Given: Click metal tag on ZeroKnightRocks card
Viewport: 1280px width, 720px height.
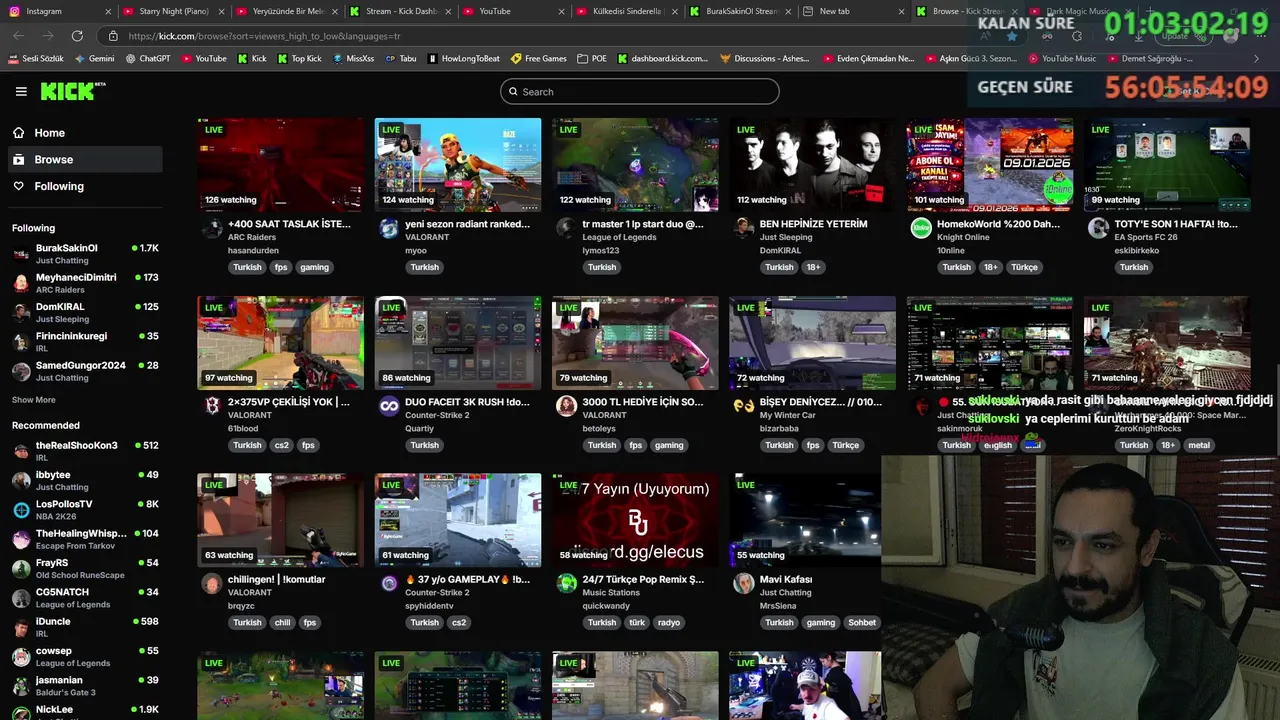Looking at the screenshot, I should coord(1199,445).
